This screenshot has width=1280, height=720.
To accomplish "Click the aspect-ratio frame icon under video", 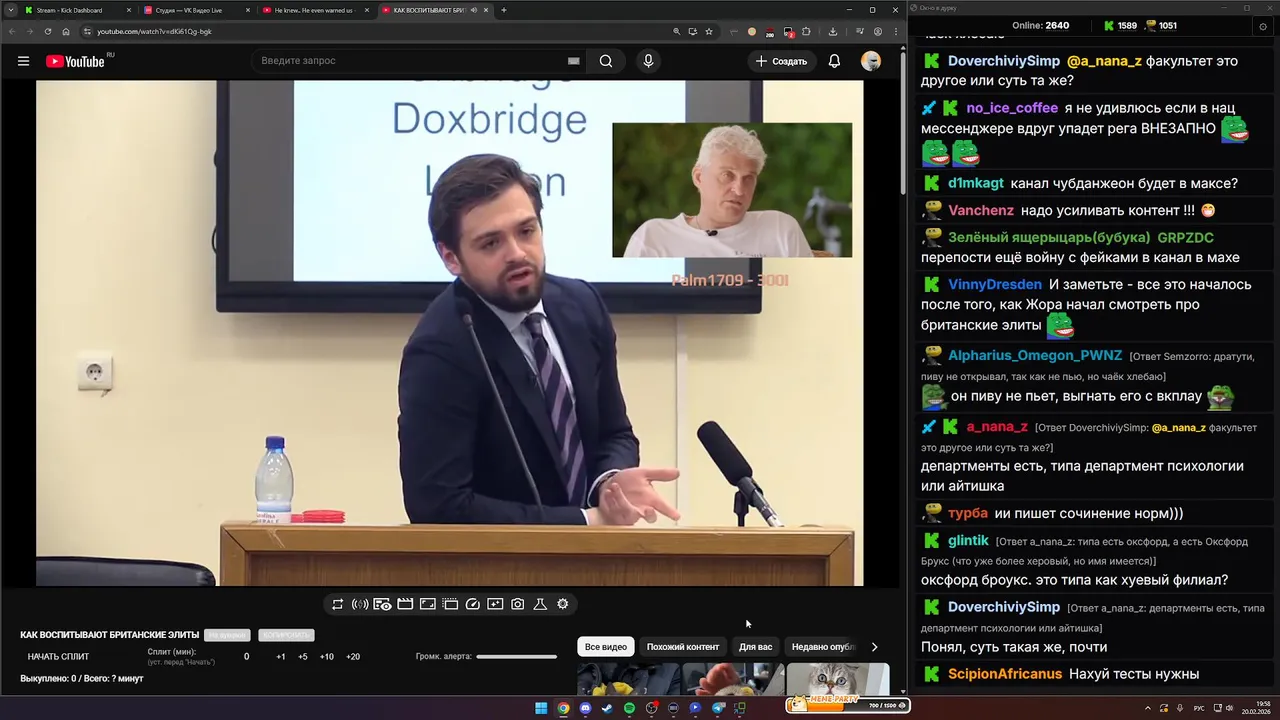I will coord(427,604).
